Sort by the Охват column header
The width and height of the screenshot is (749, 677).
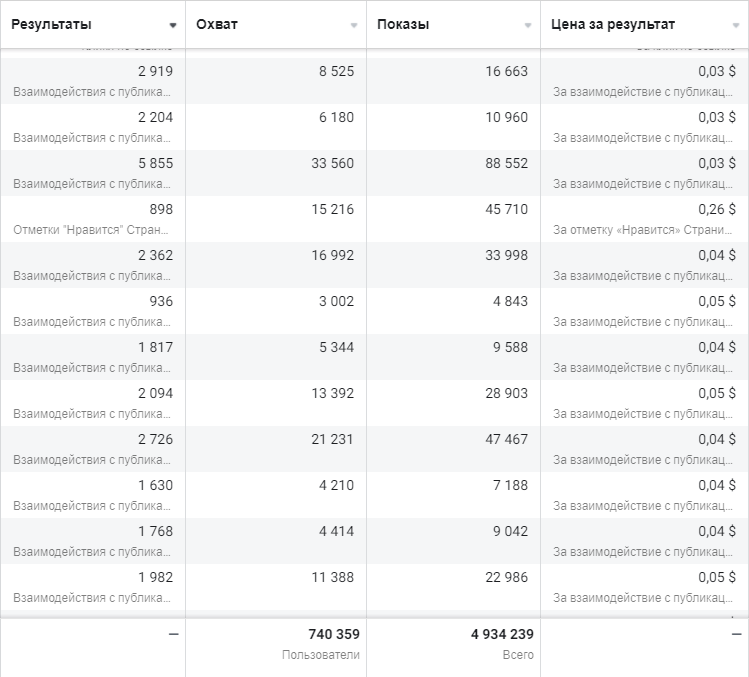216,24
